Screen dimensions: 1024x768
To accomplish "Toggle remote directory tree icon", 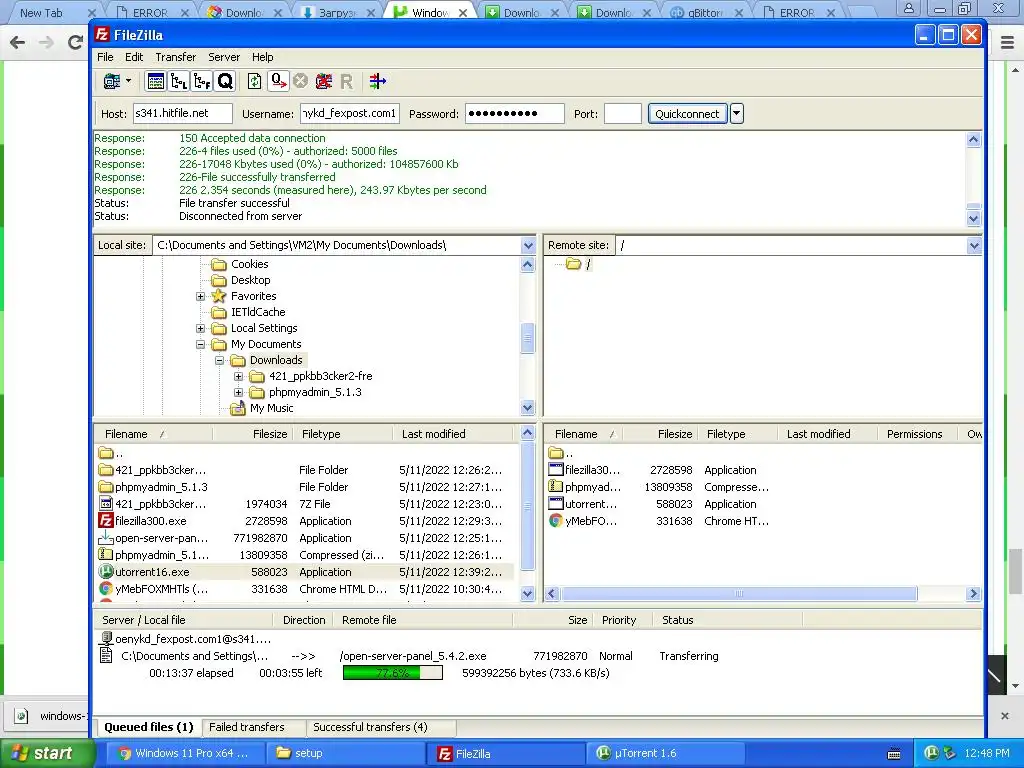I will [x=202, y=81].
